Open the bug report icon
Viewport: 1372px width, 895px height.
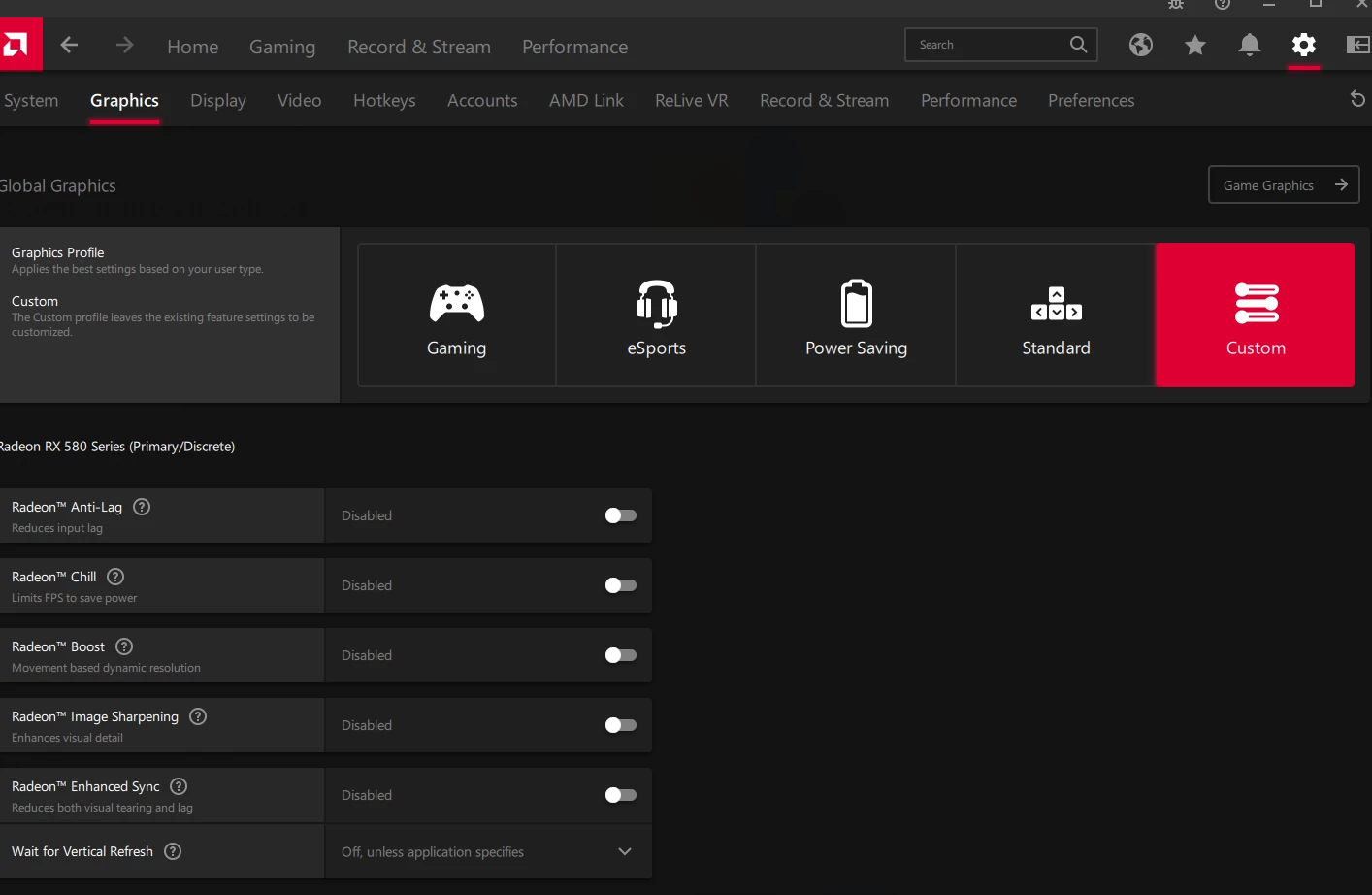[x=1176, y=5]
